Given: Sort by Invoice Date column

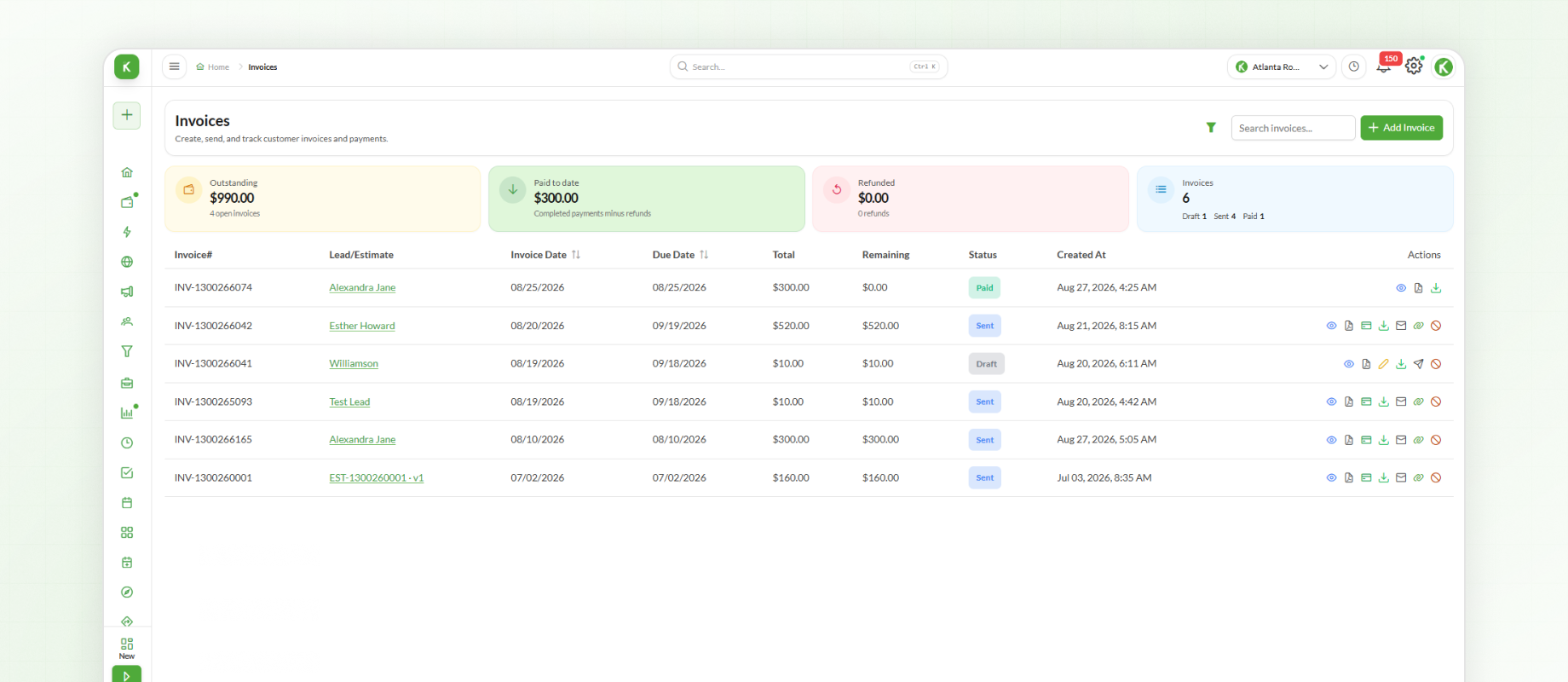Looking at the screenshot, I should coord(545,255).
